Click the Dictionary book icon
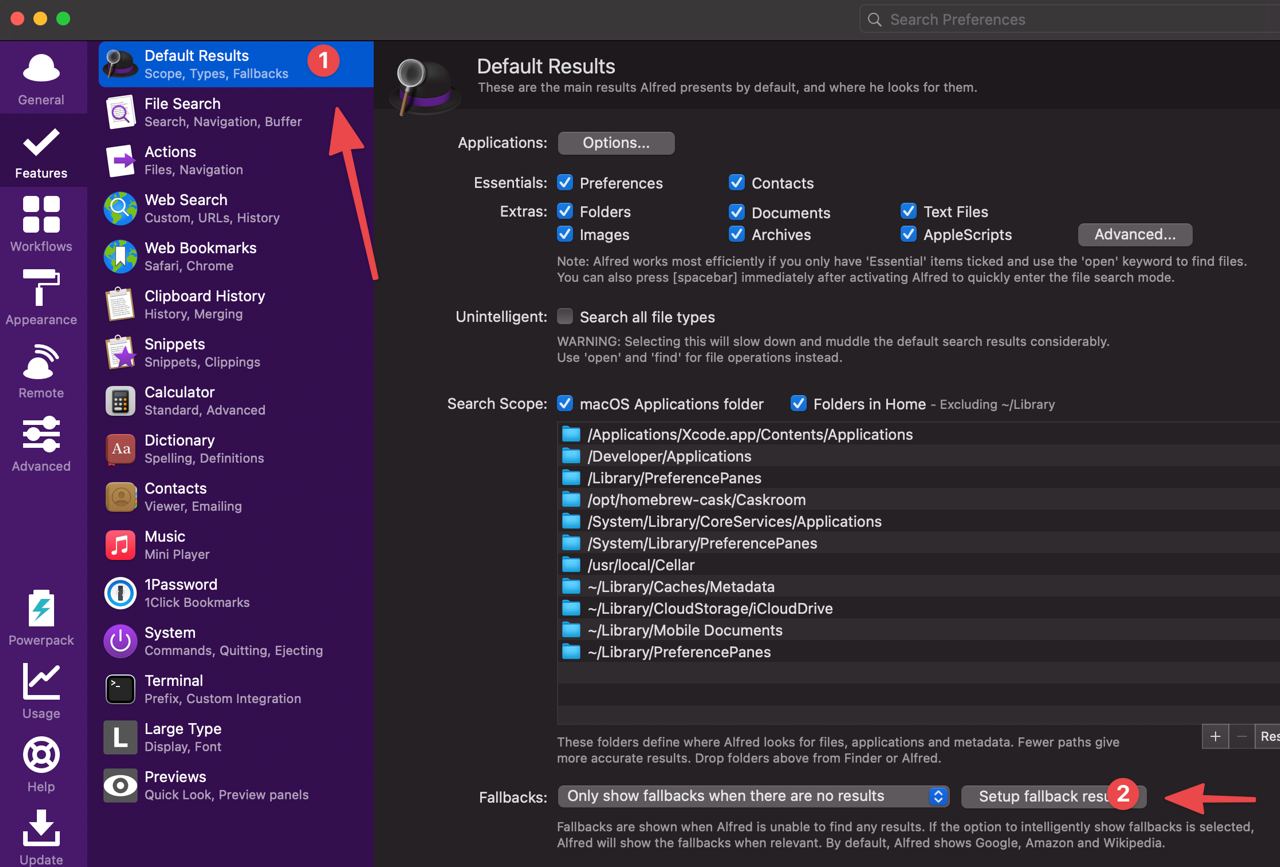 coord(121,448)
